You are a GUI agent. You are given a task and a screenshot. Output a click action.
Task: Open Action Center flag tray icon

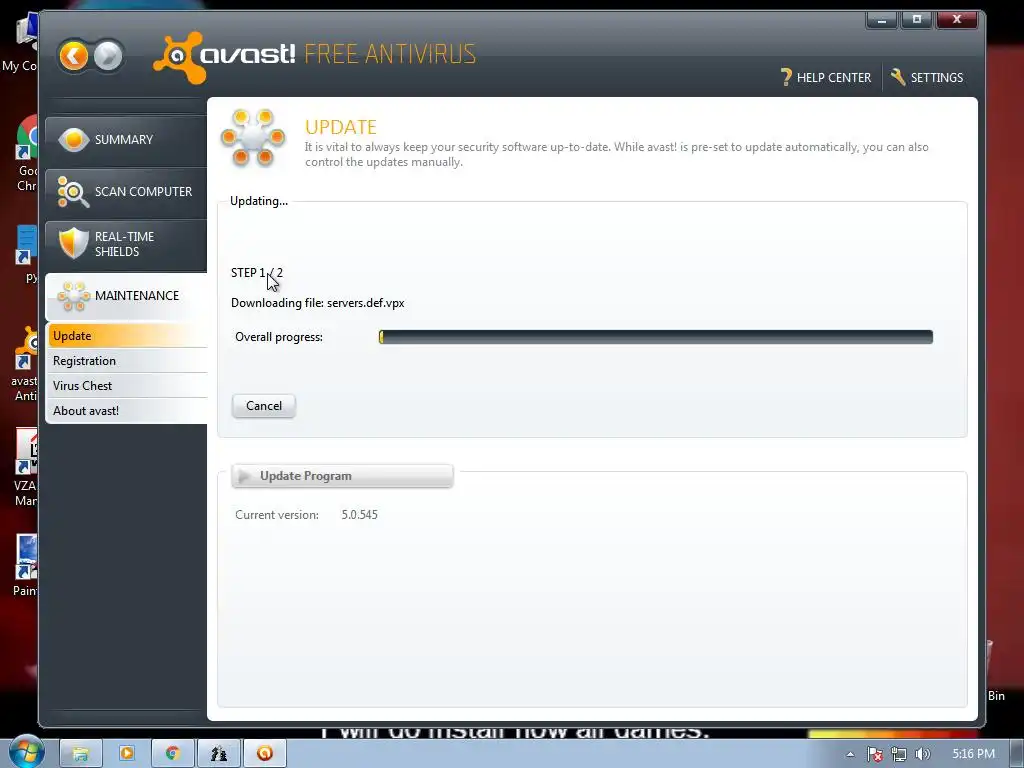[875, 754]
